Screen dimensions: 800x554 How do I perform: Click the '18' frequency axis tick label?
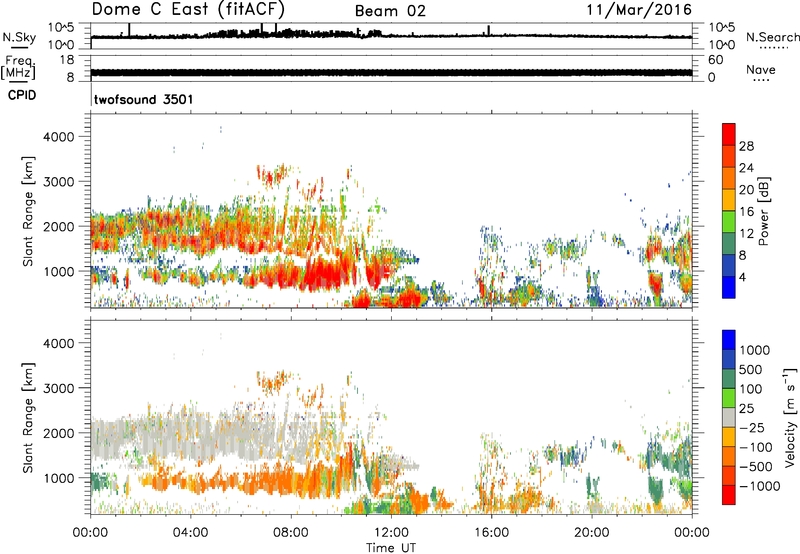click(67, 60)
